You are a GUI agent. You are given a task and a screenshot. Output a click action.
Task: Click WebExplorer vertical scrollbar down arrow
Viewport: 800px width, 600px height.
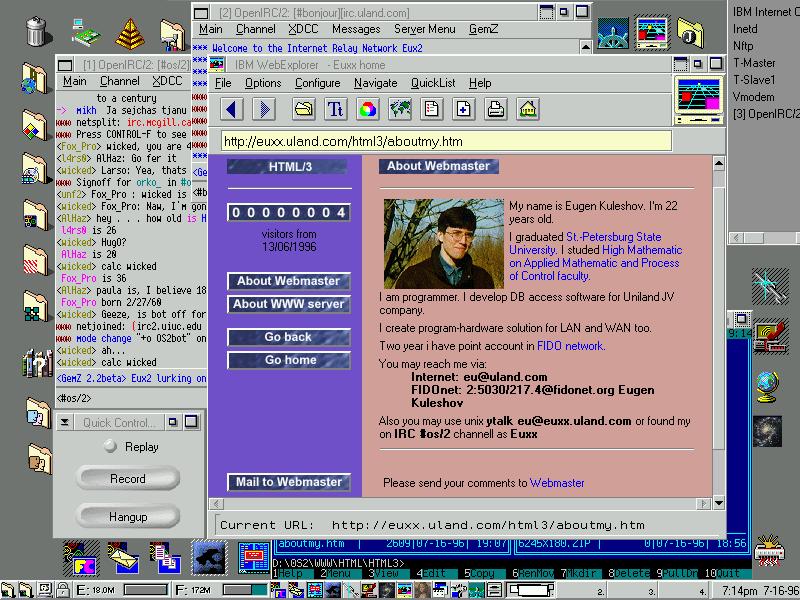click(719, 503)
